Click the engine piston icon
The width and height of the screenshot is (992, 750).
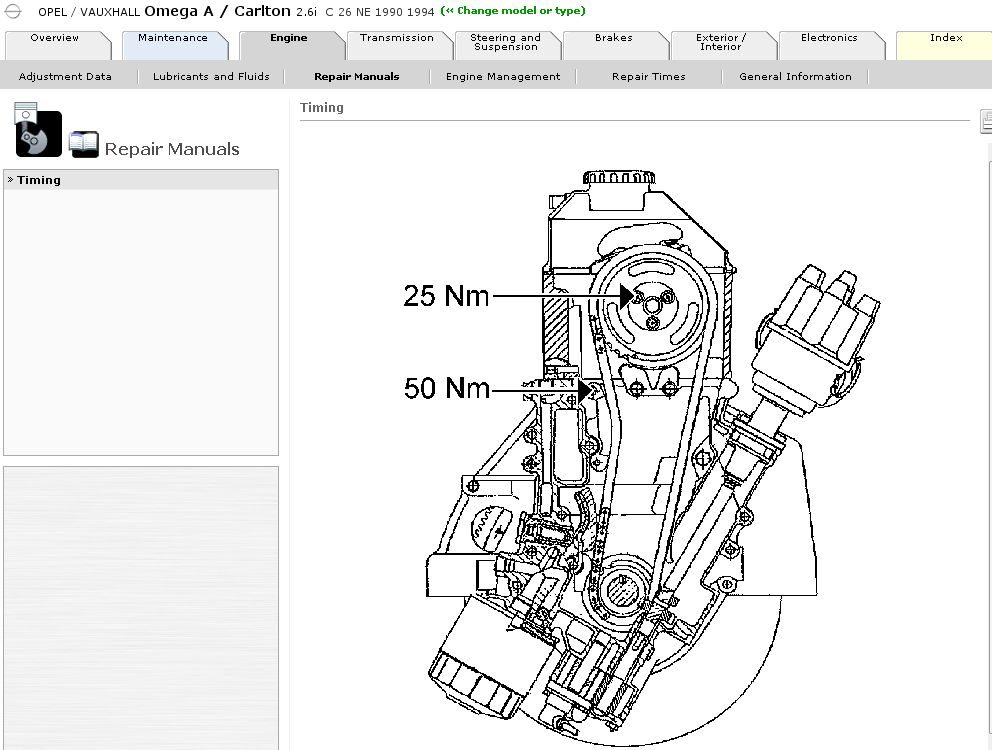pyautogui.click(x=38, y=131)
